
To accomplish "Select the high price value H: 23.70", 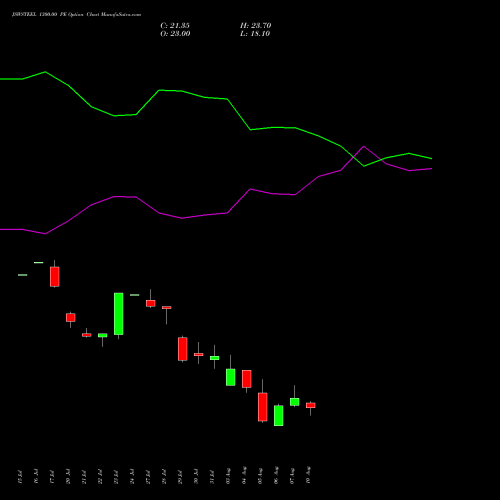I will click(256, 26).
